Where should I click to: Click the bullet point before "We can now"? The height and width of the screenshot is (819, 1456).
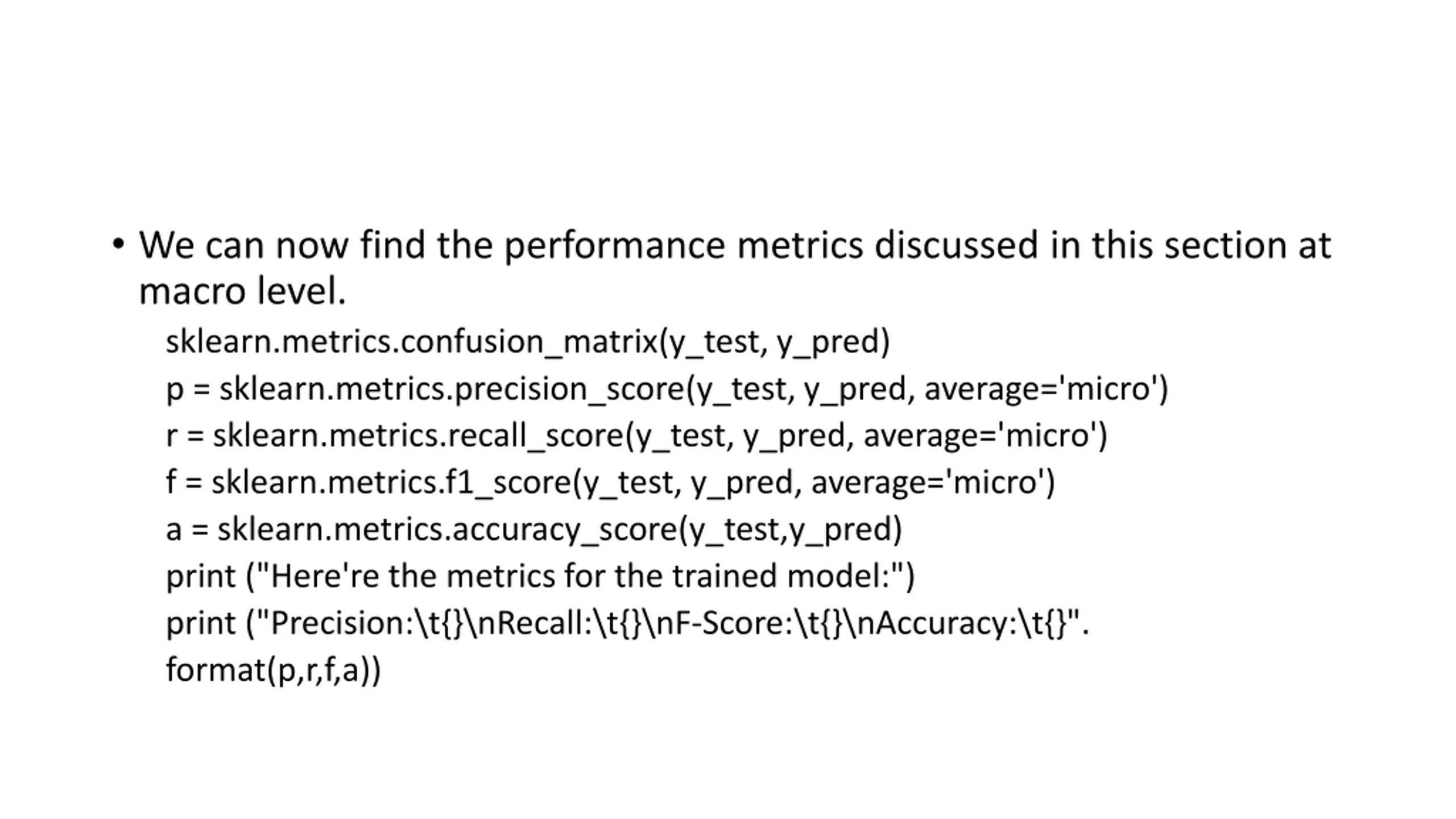pos(118,245)
